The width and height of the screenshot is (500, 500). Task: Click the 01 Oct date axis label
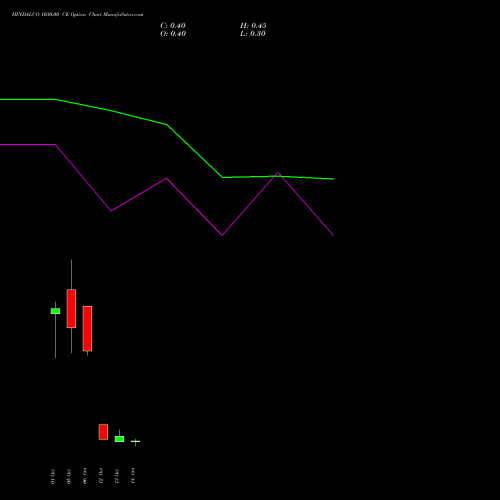pyautogui.click(x=53, y=476)
